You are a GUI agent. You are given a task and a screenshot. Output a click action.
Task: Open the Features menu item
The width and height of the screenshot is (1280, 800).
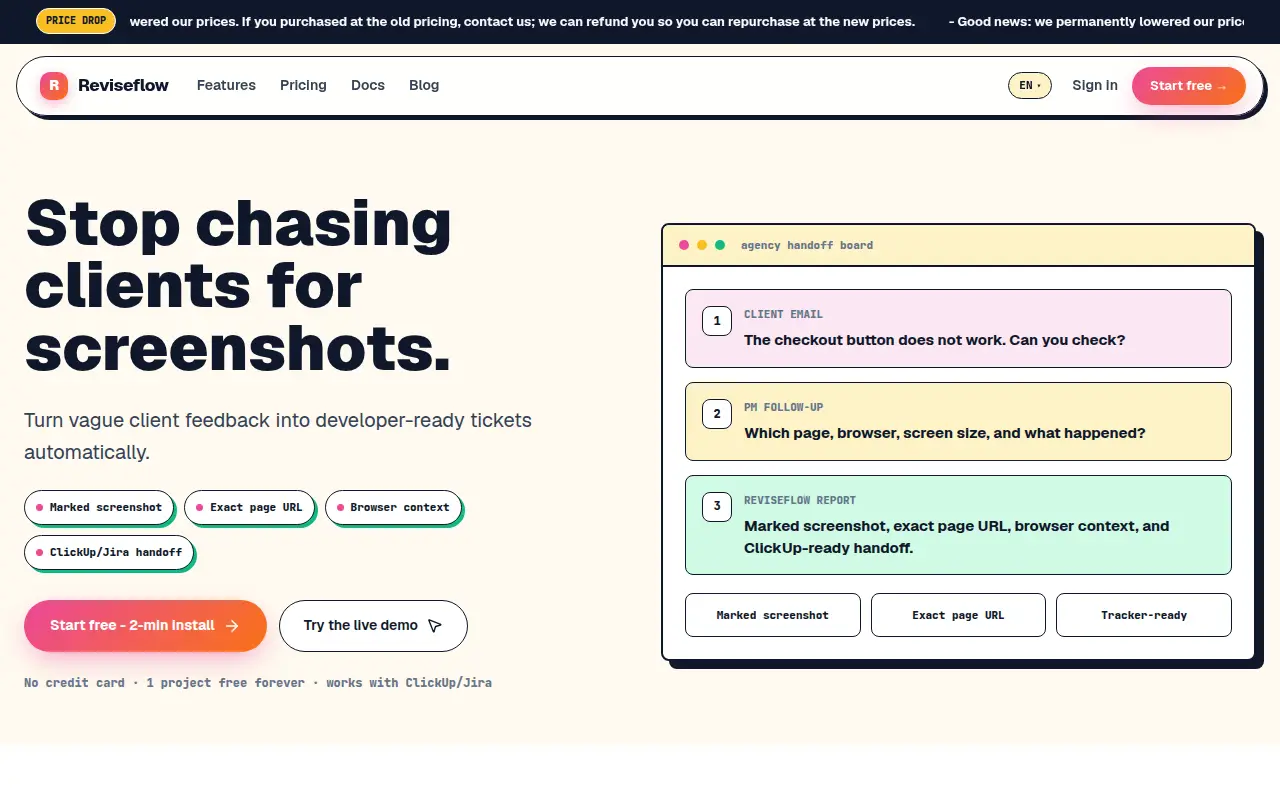point(226,86)
